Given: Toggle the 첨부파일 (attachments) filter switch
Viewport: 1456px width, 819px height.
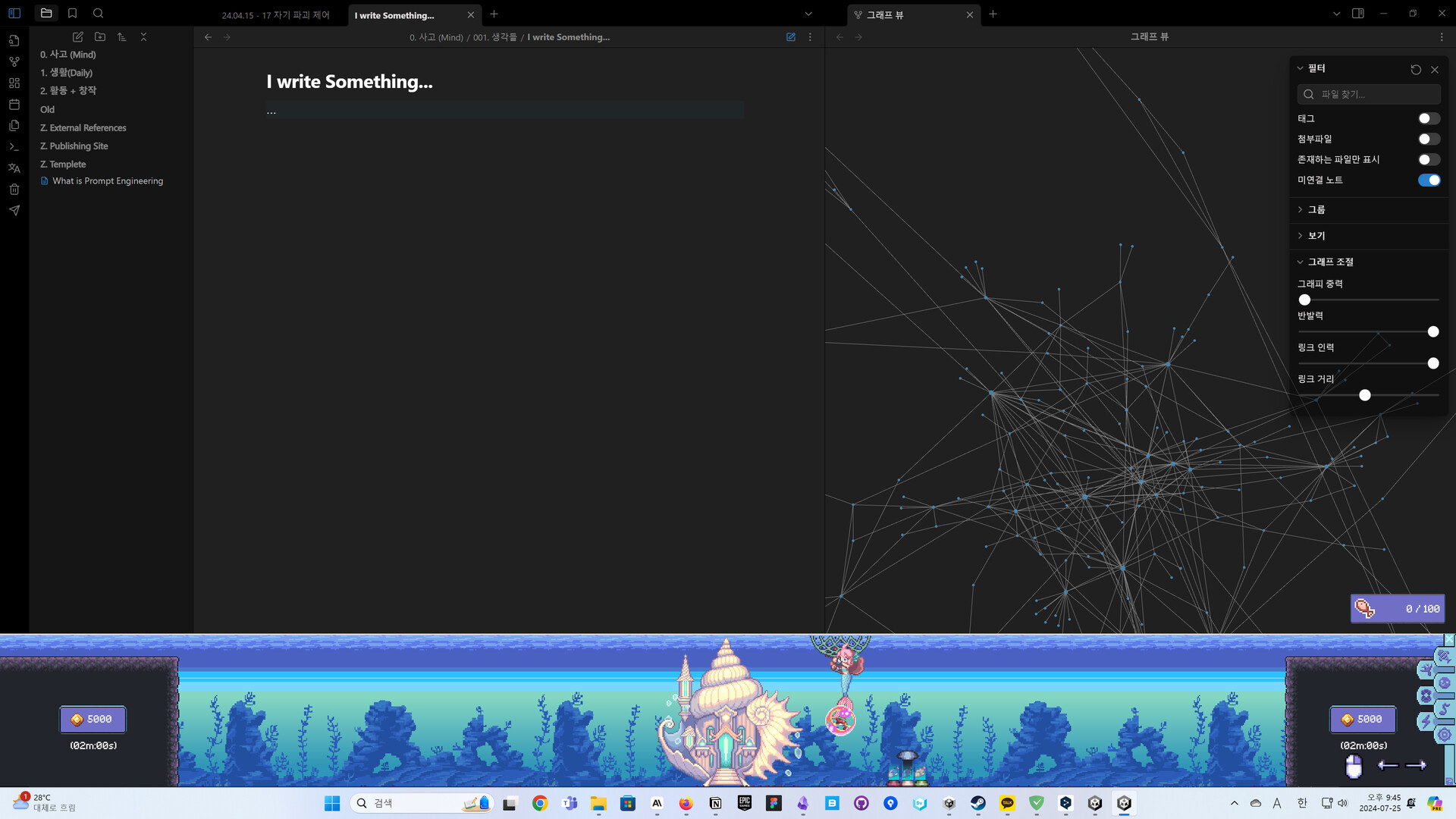Looking at the screenshot, I should [1427, 138].
